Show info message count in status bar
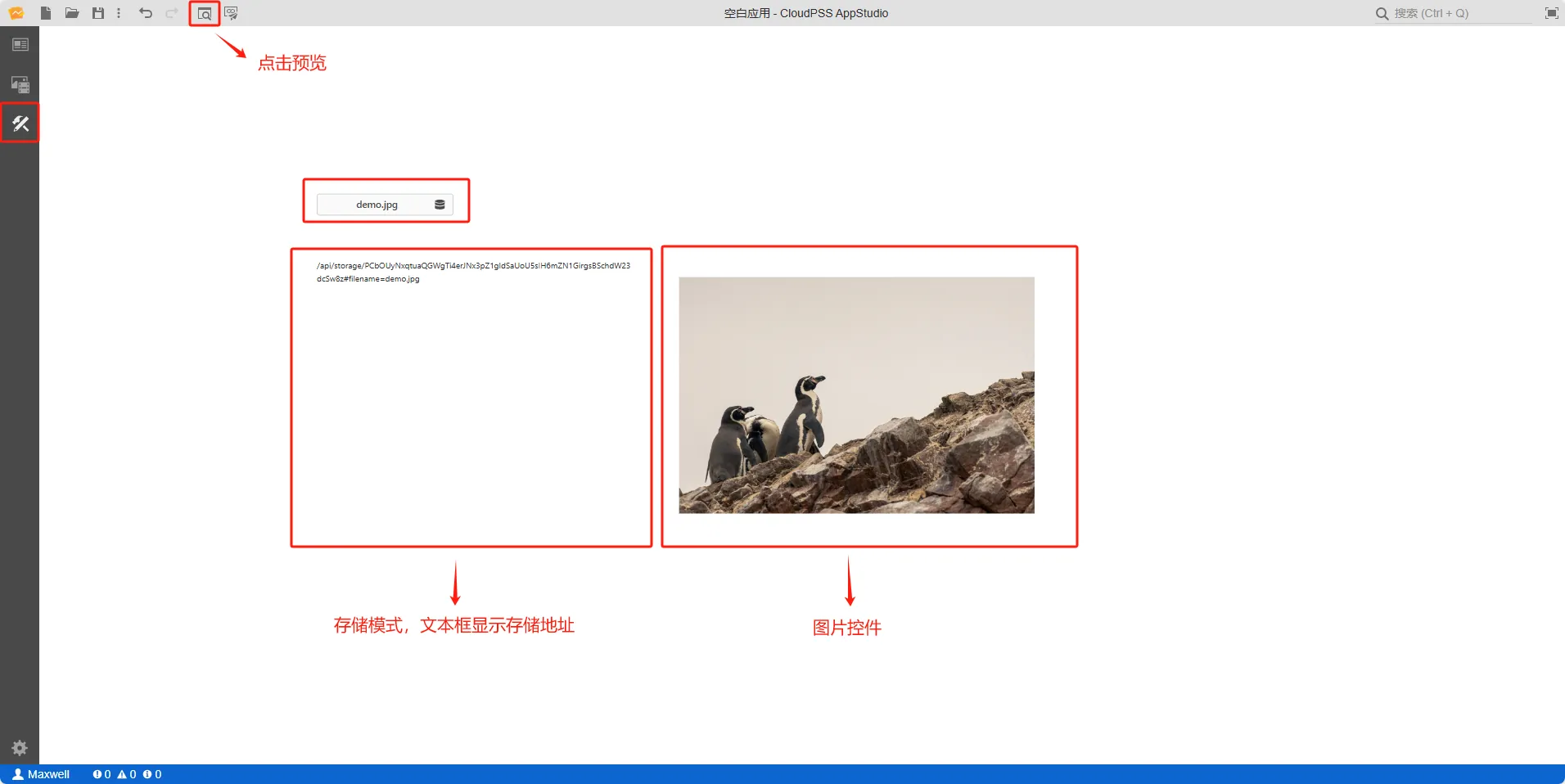This screenshot has height=784, width=1565. coord(152,774)
